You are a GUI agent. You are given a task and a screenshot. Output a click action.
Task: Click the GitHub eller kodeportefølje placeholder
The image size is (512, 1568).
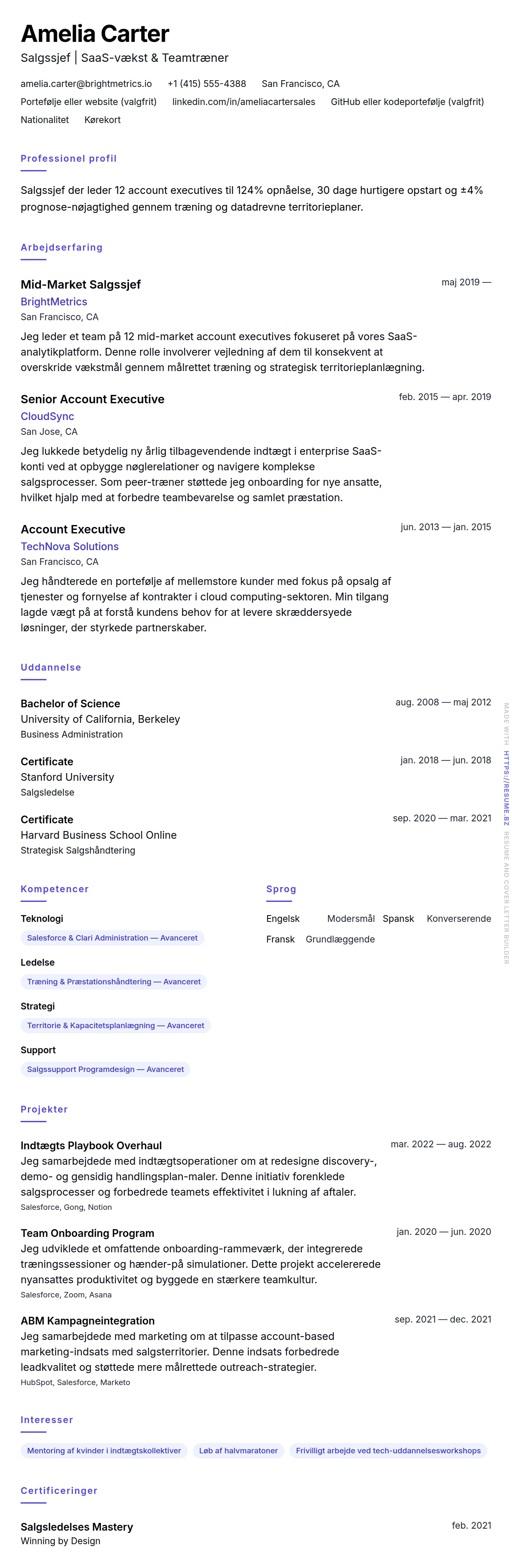[407, 102]
